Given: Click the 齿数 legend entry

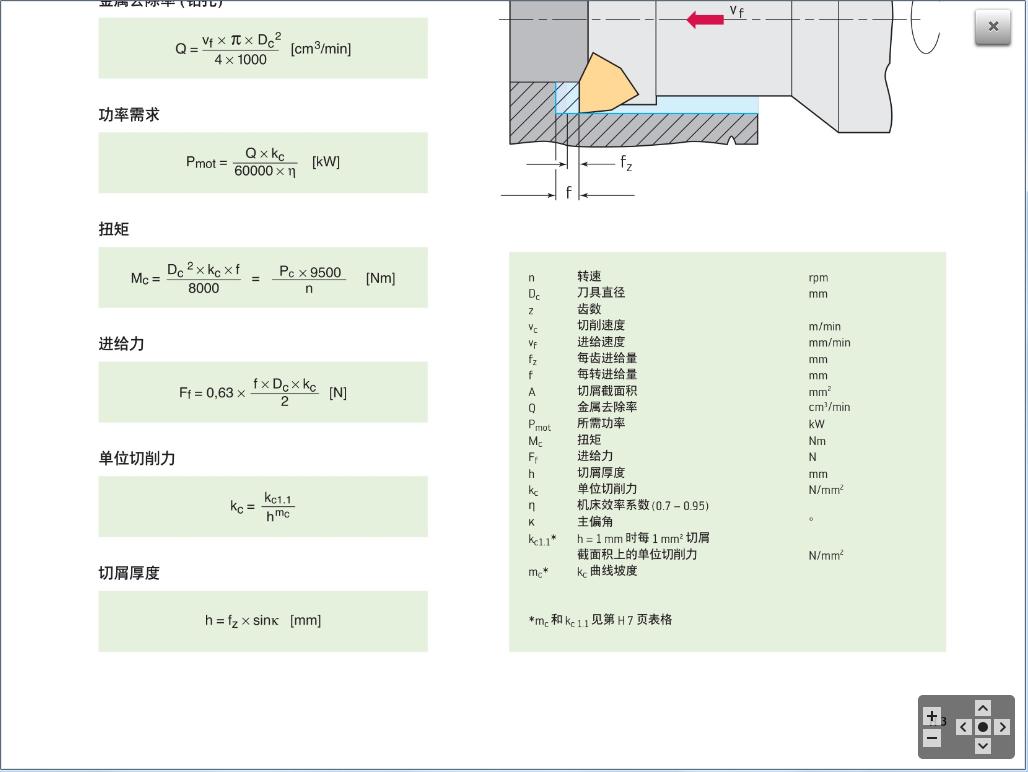Looking at the screenshot, I should (589, 309).
